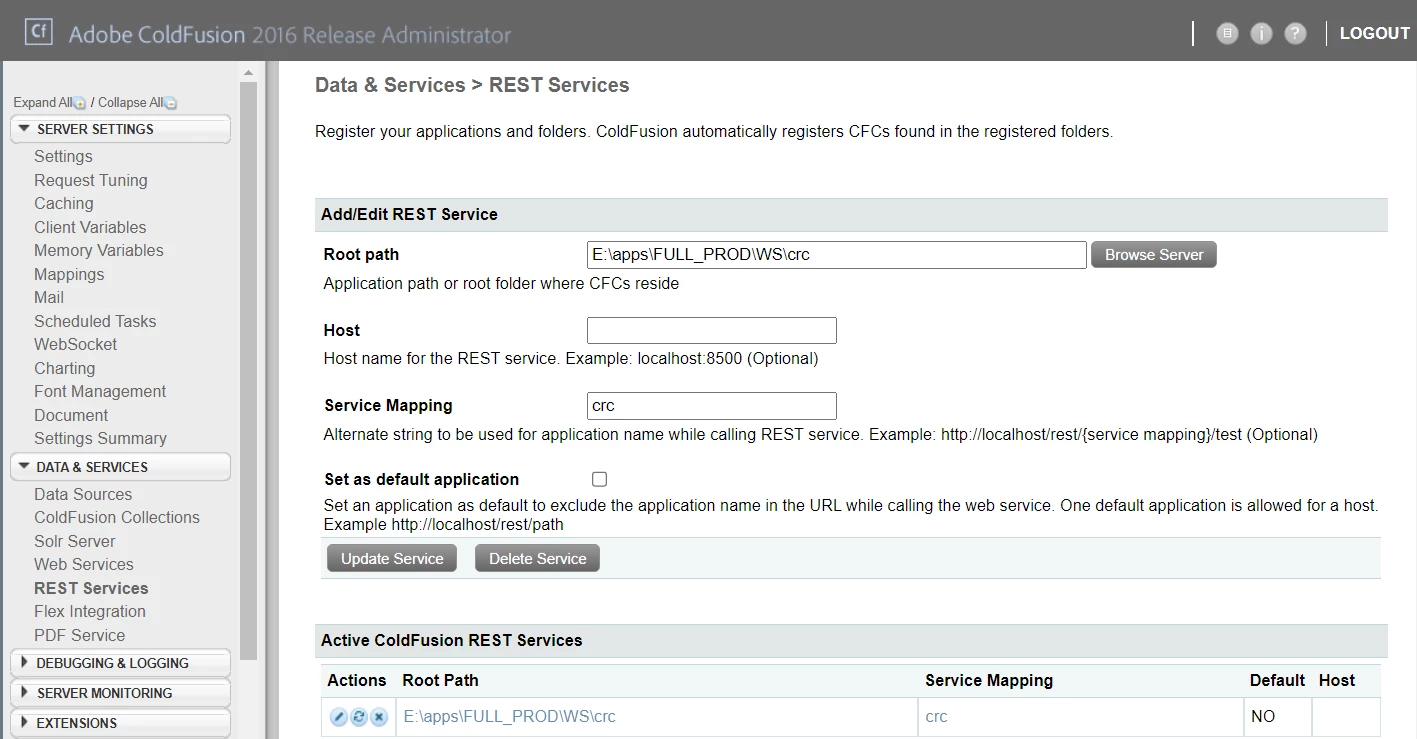Open Charting settings
Viewport: 1417px width, 739px height.
[65, 368]
